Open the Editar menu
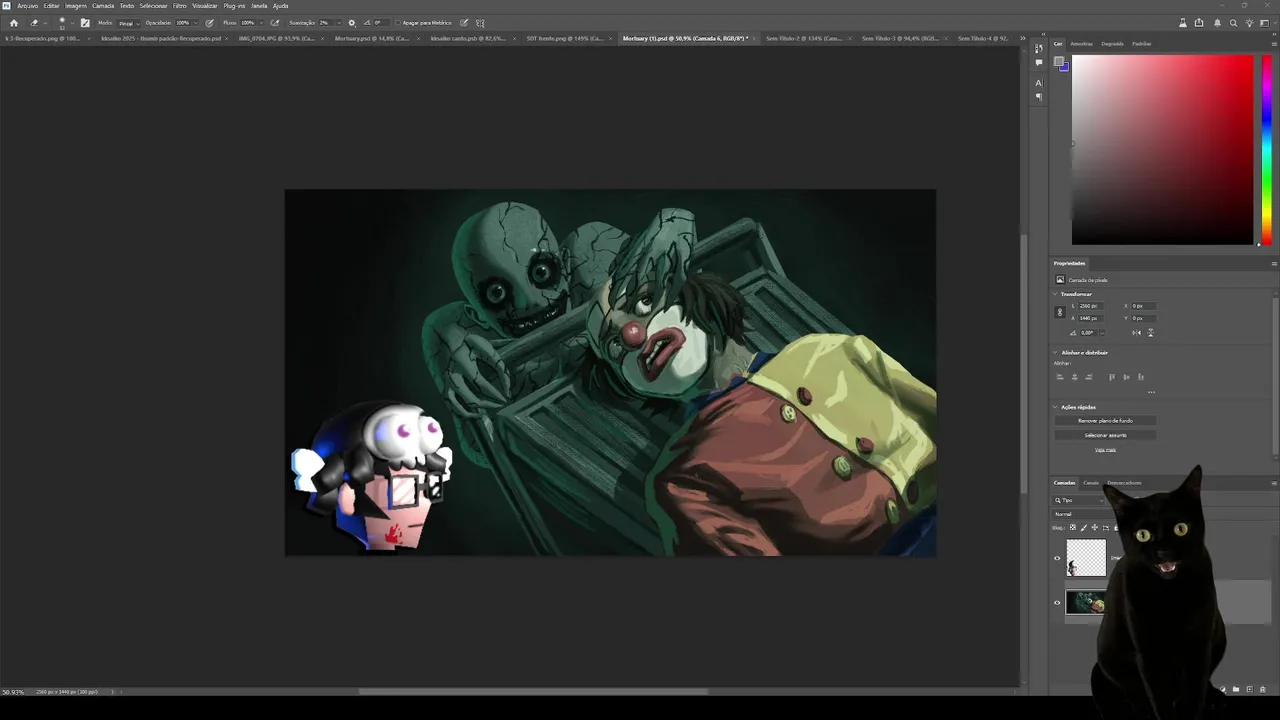Screen dimensions: 1280x720 click(51, 6)
